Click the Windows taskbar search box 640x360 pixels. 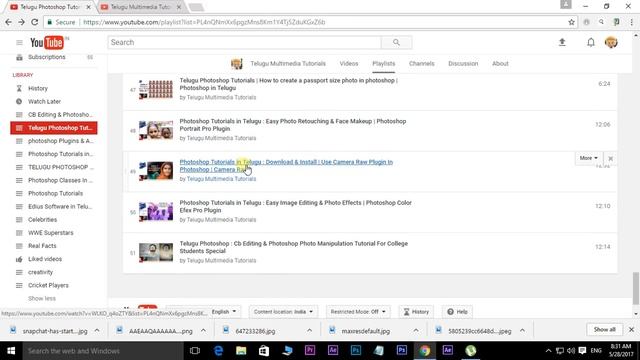pyautogui.click(x=102, y=351)
